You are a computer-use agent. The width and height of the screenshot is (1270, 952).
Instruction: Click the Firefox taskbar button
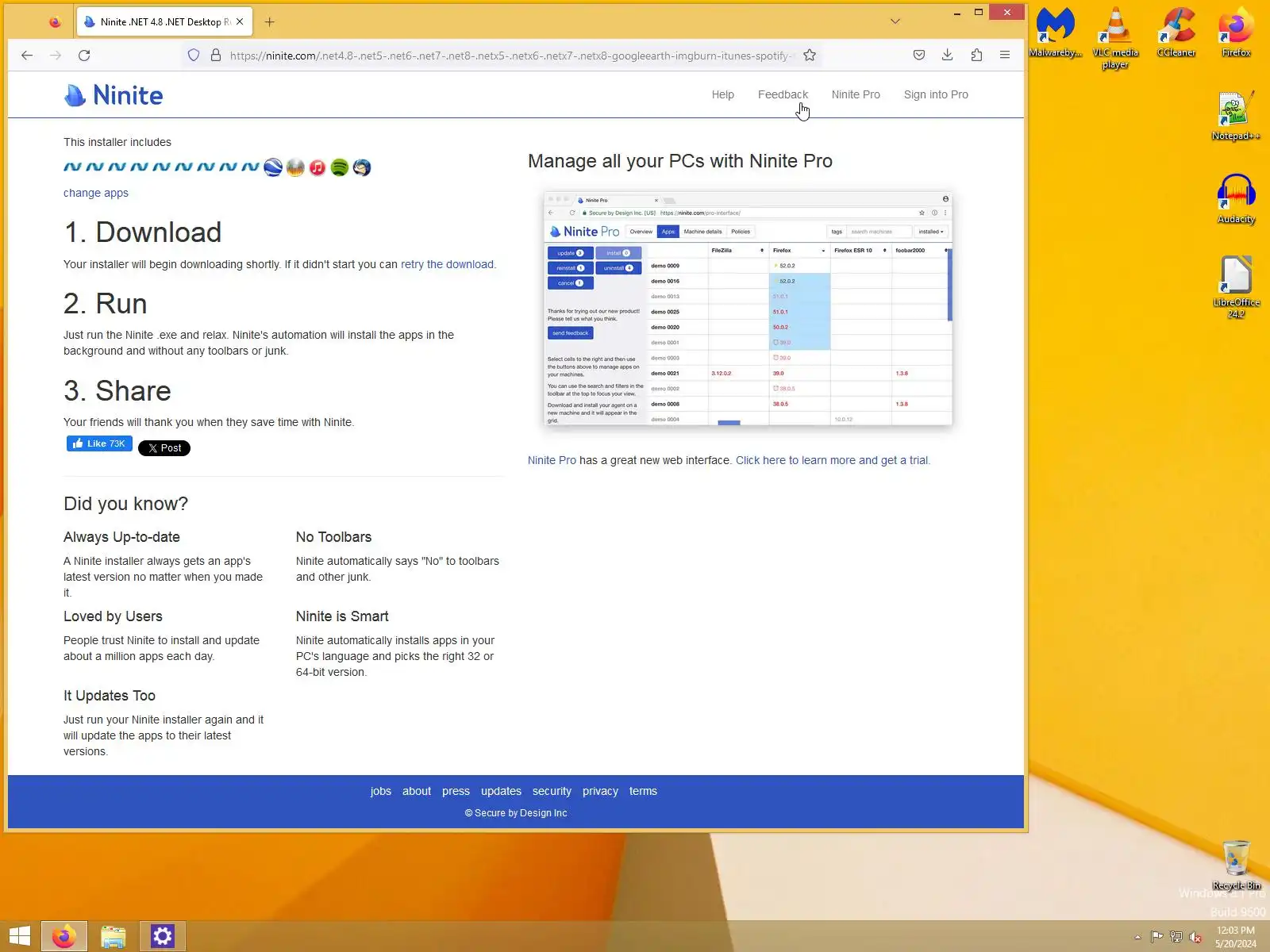[x=63, y=936]
